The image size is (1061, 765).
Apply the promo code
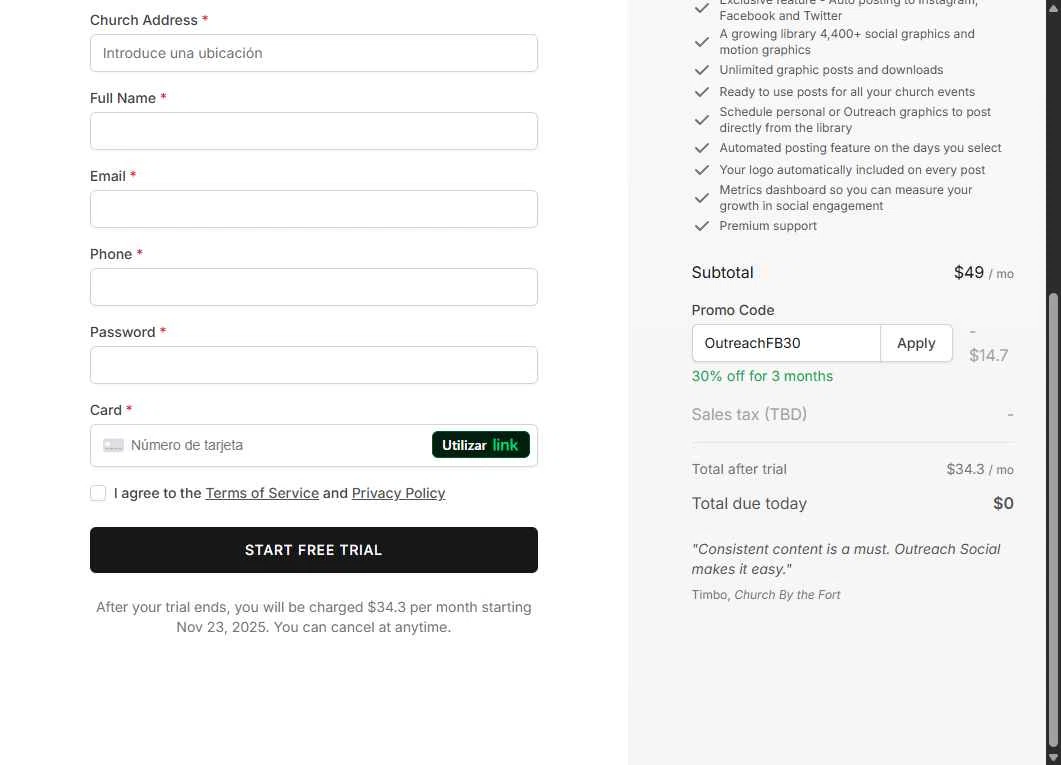(x=916, y=343)
